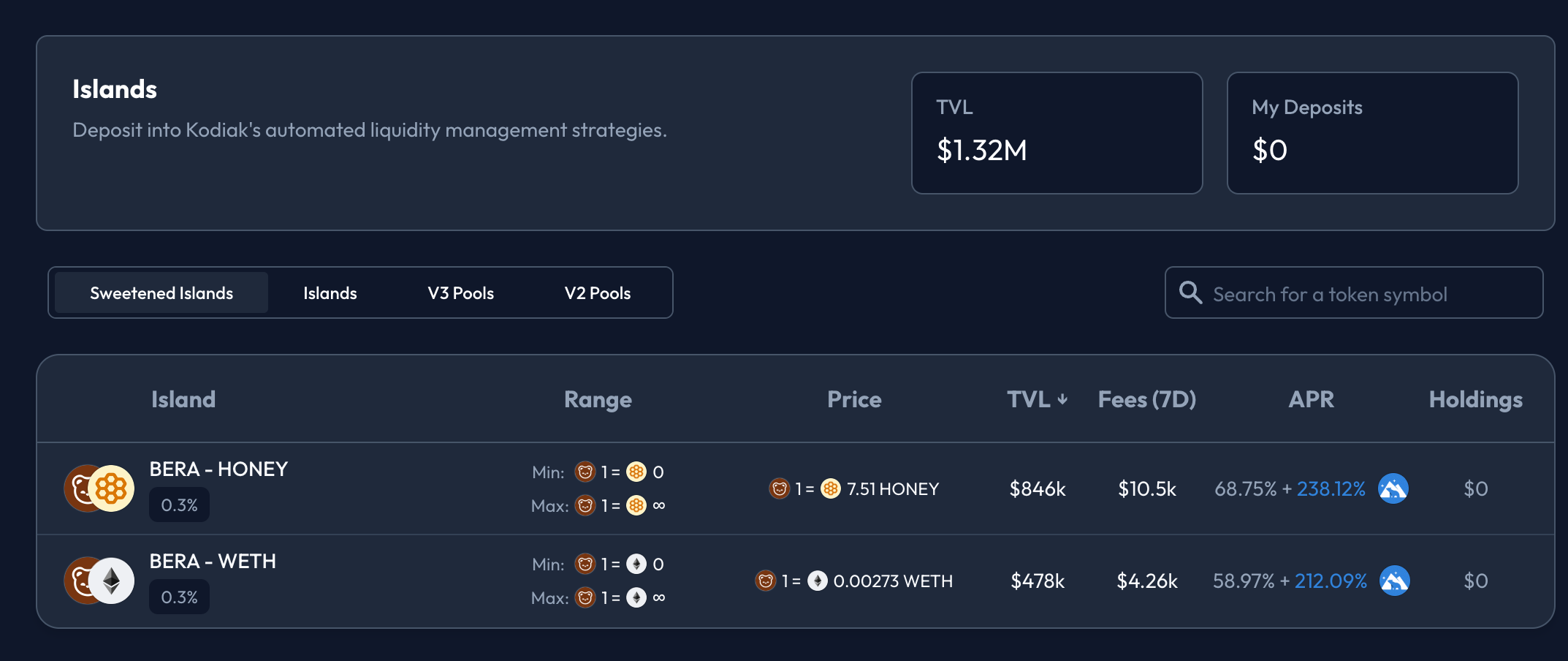Screen dimensions: 1568x661
Task: Click the 0.3% fee badge for BERA - HONEY
Action: [x=179, y=505]
